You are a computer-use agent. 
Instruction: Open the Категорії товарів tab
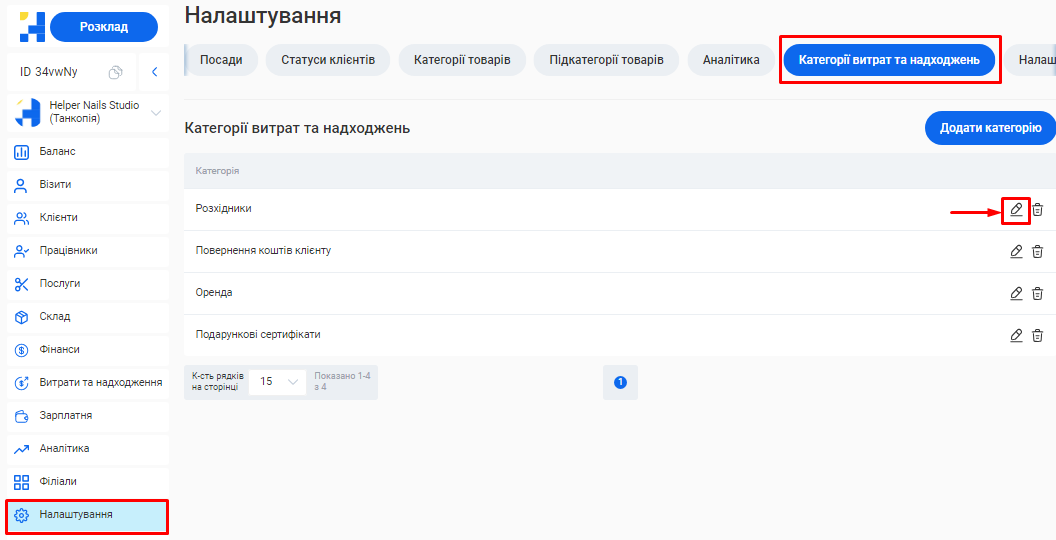(x=462, y=60)
